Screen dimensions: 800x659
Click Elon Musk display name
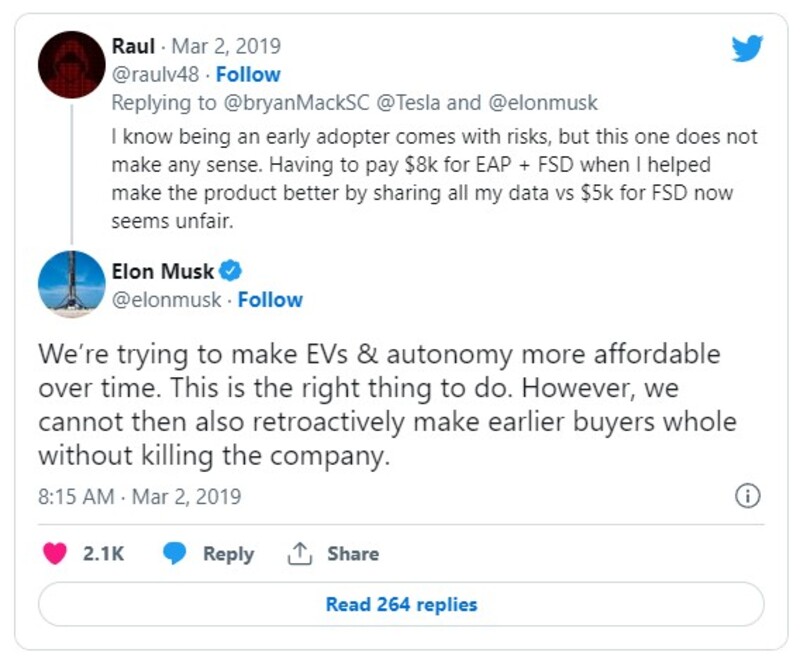163,271
